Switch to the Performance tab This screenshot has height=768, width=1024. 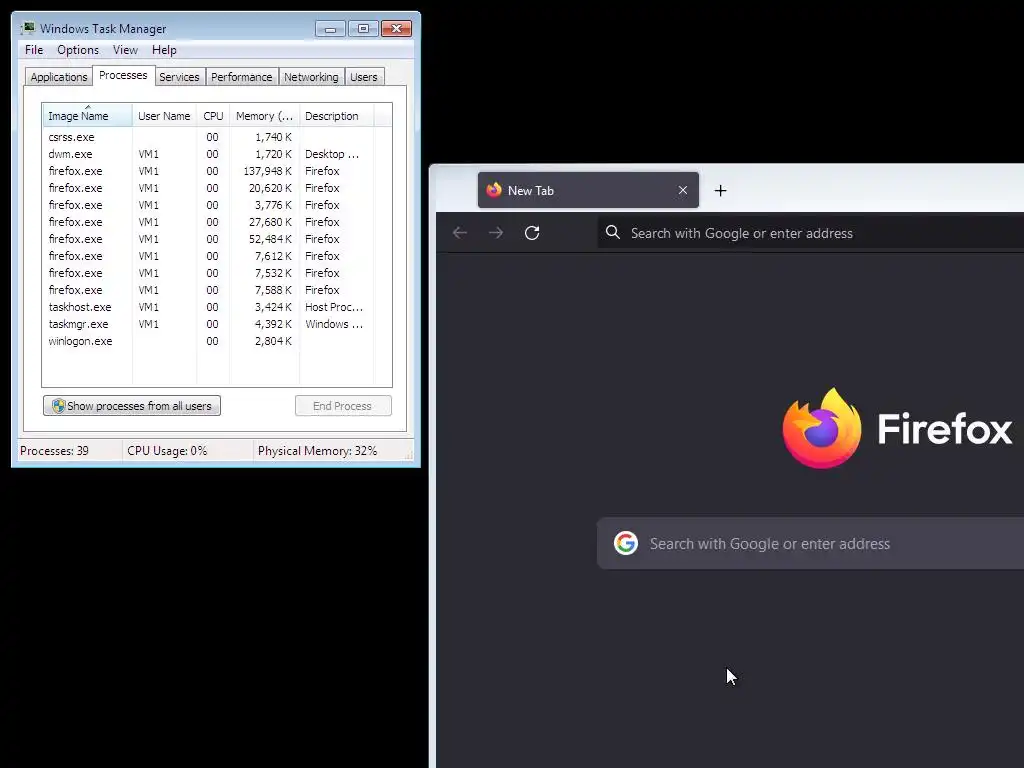(x=242, y=77)
